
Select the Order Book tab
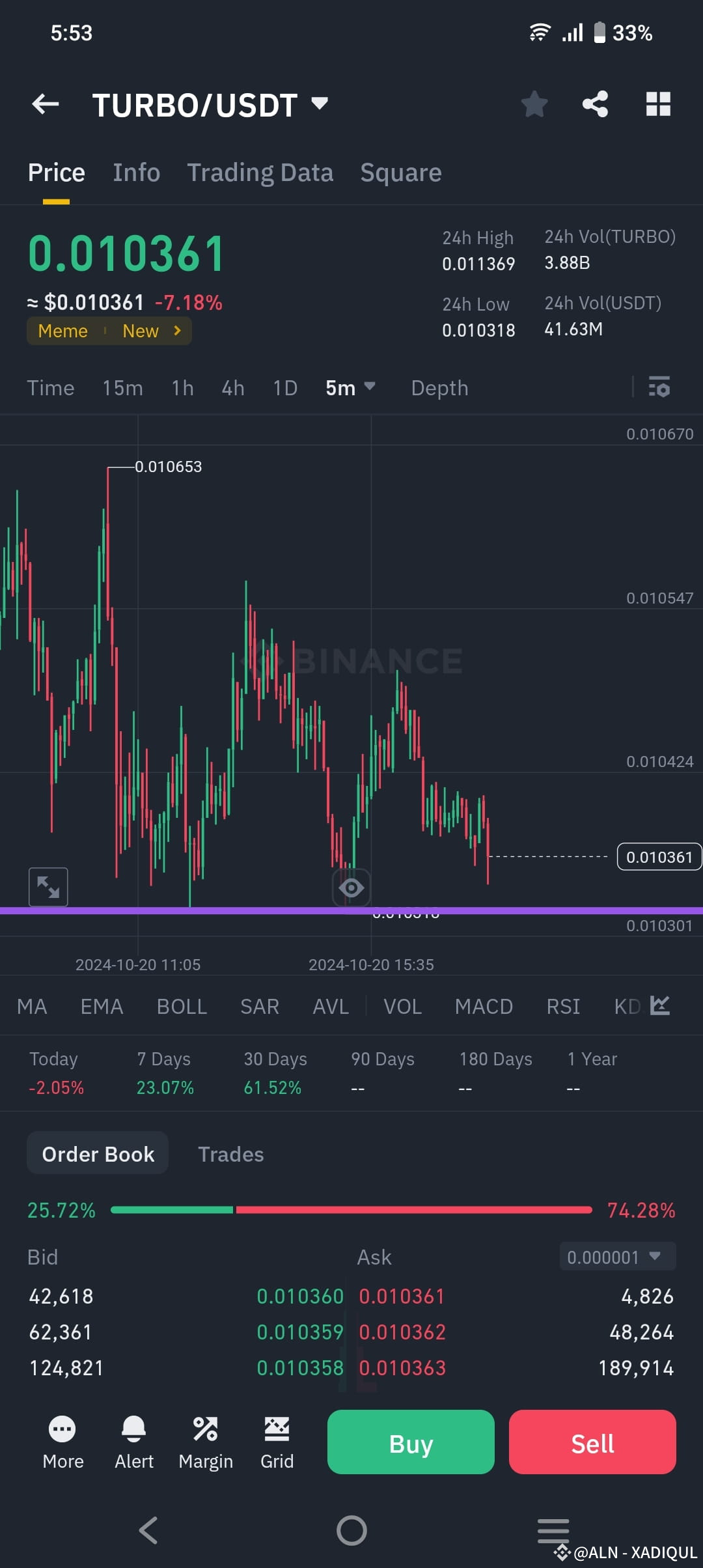98,1154
